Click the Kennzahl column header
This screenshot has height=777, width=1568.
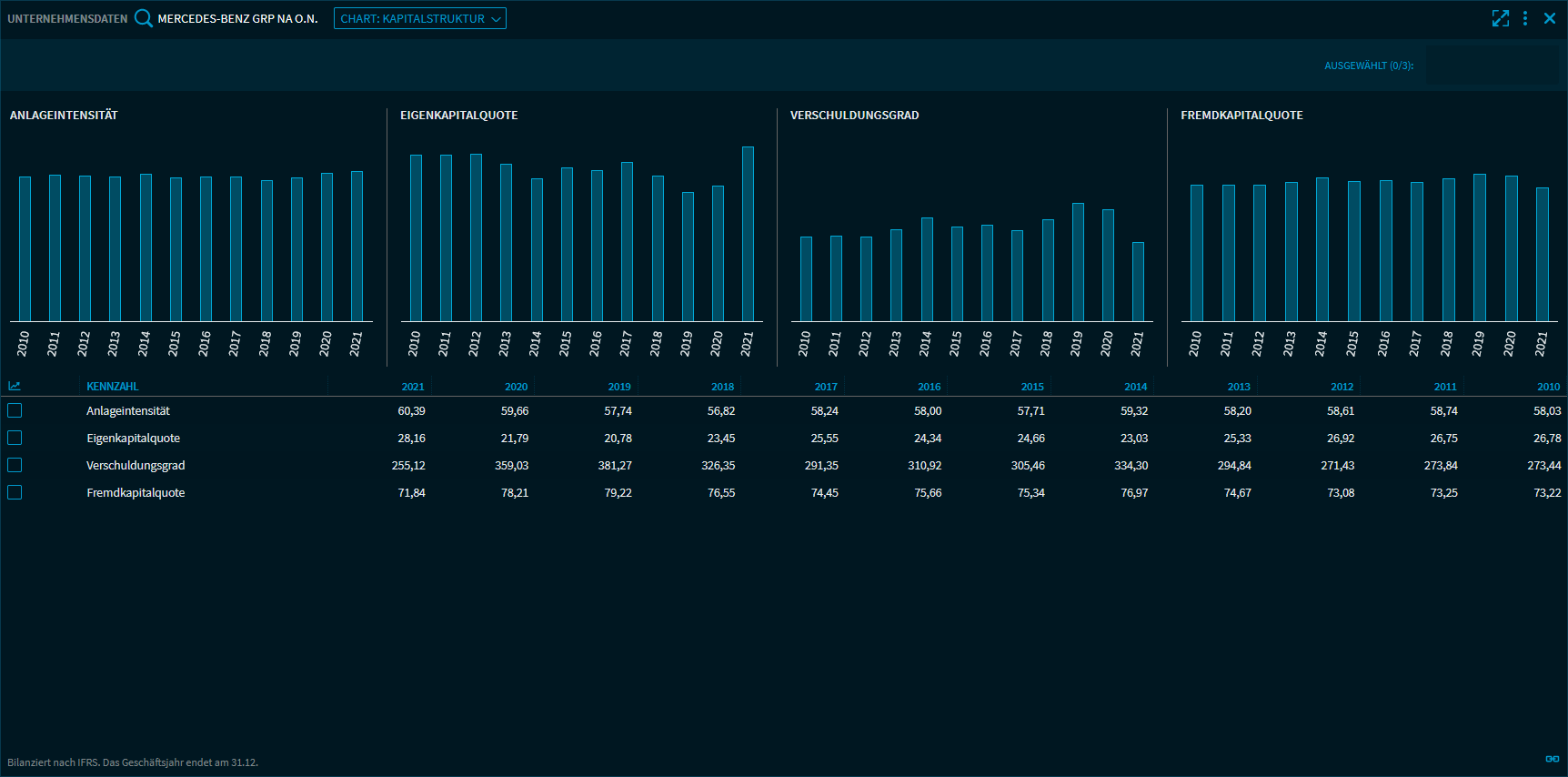pos(113,387)
